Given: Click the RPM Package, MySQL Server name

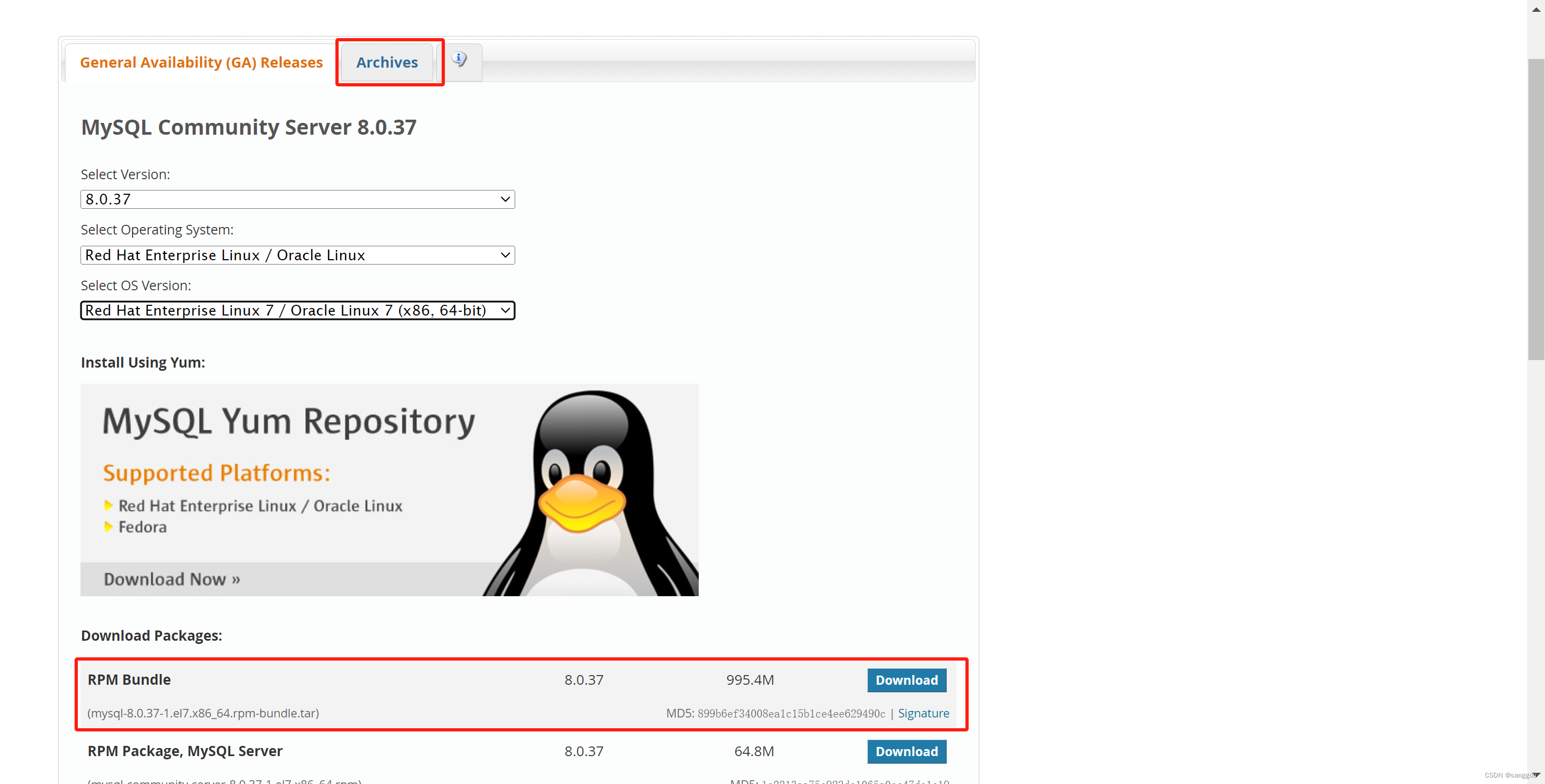Looking at the screenshot, I should (x=185, y=751).
